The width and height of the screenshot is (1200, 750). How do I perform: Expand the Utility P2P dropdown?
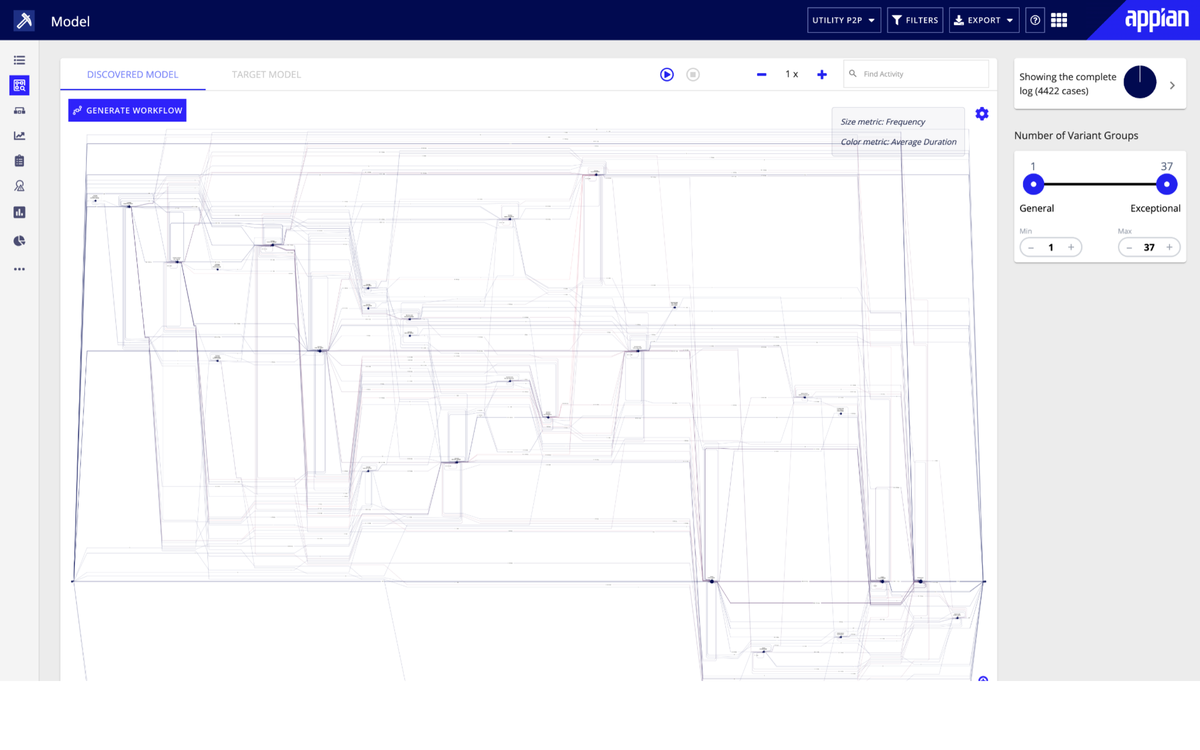(844, 20)
